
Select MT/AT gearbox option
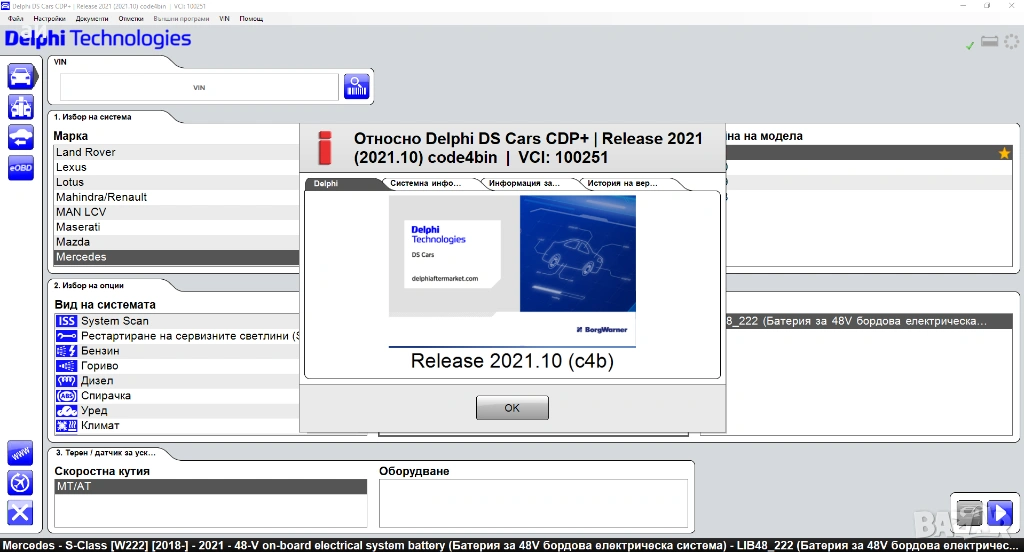click(73, 486)
